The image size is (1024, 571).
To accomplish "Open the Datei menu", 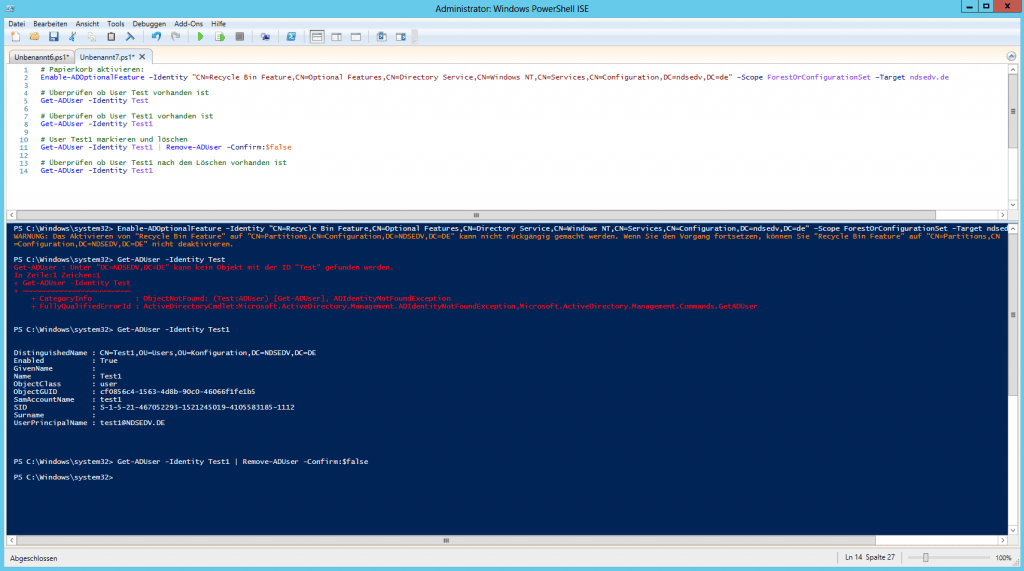I will click(x=16, y=22).
